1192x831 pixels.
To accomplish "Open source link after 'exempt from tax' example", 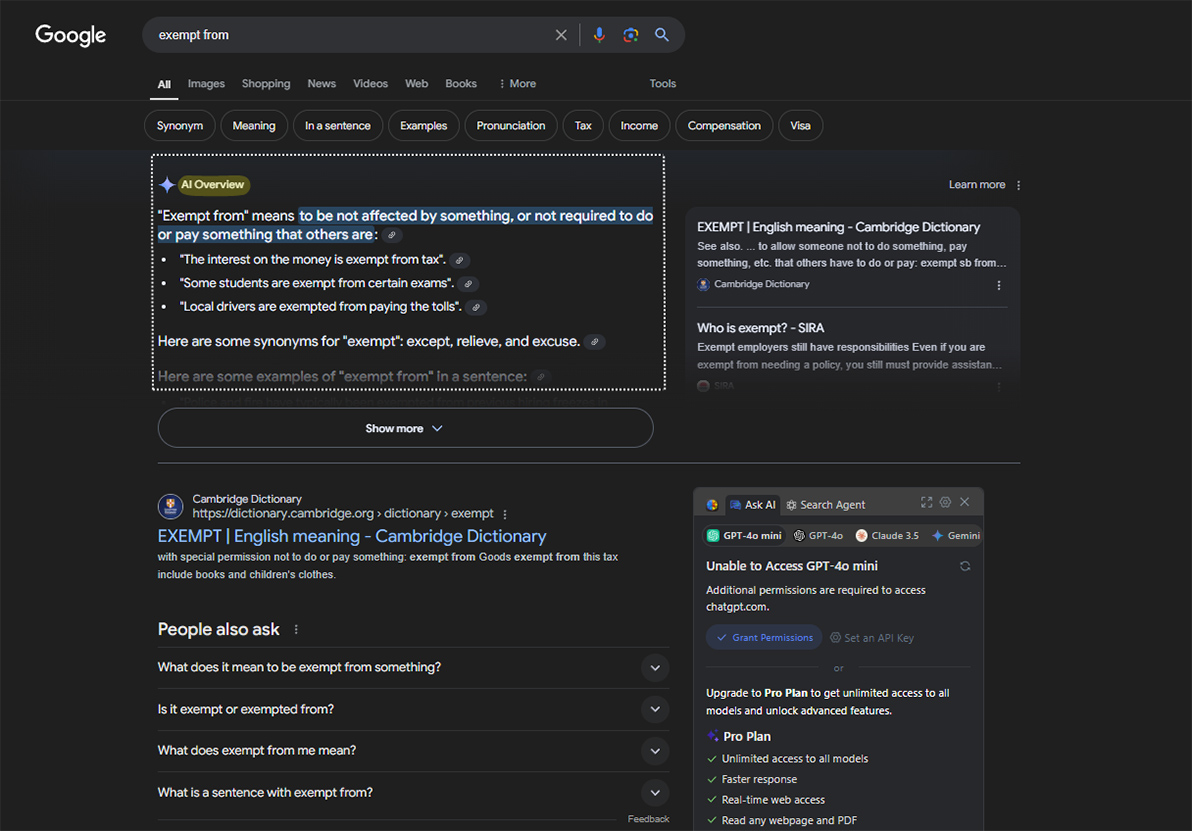I will [x=459, y=261].
